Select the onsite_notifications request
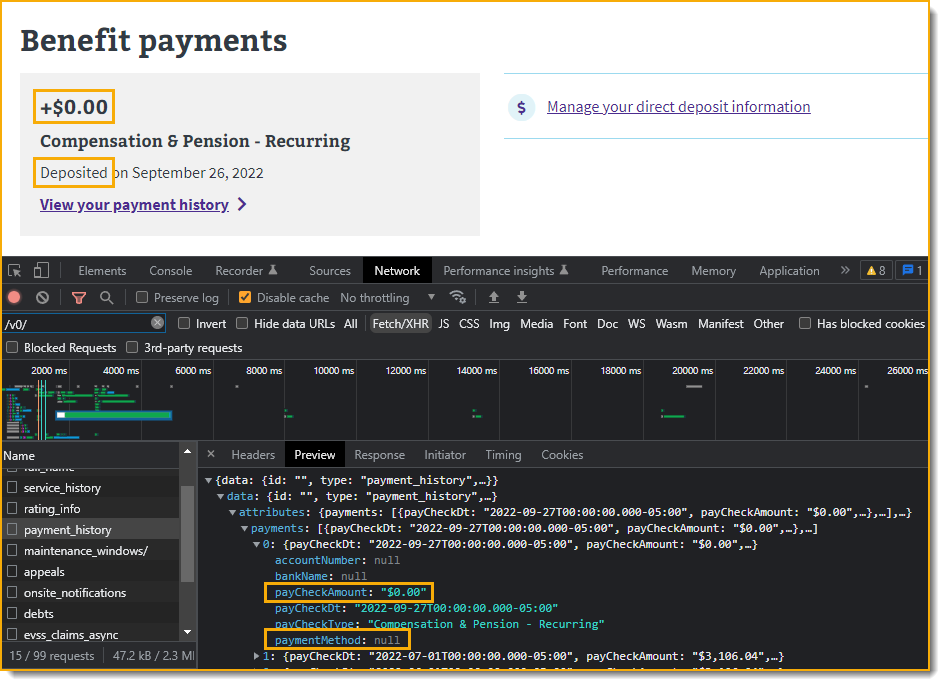Screen dimensions: 945x686 pos(91,593)
